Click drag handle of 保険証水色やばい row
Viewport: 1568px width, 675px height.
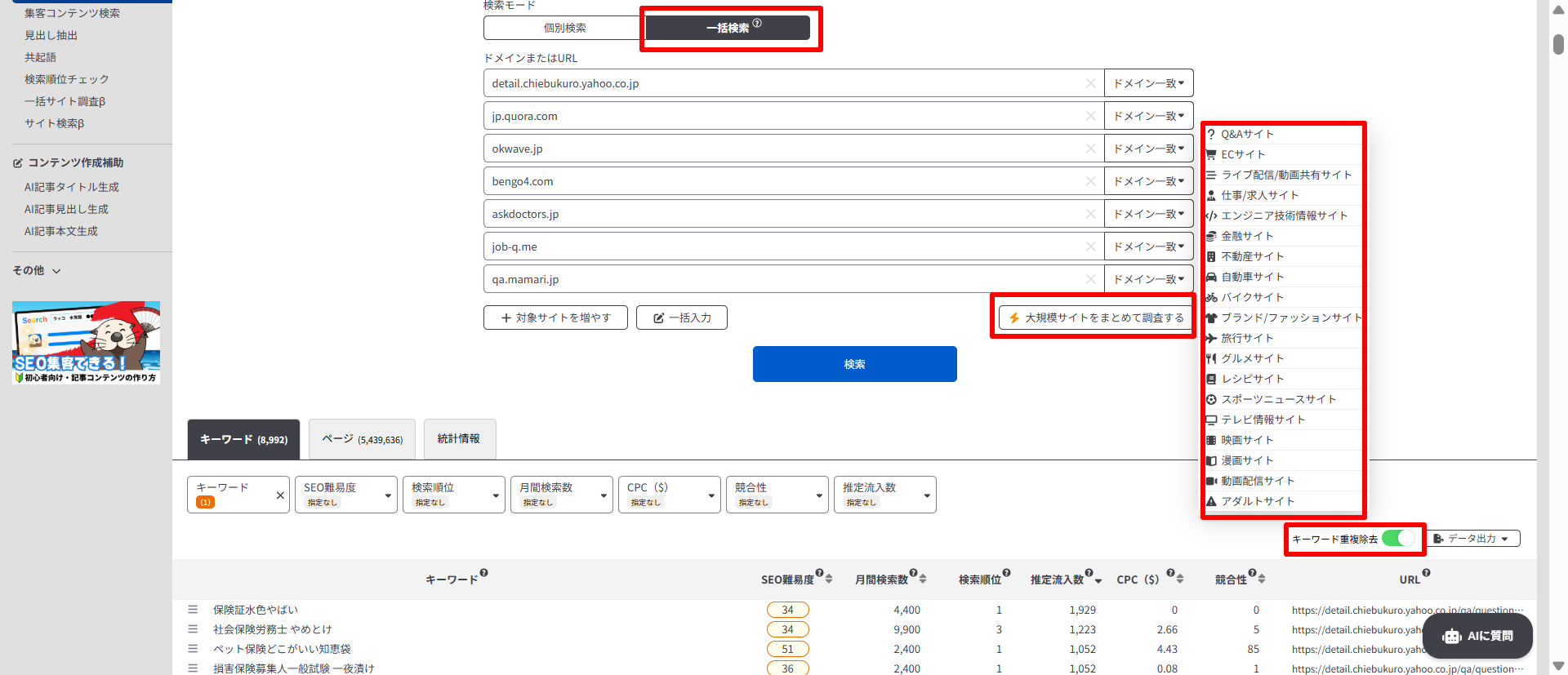coord(193,610)
